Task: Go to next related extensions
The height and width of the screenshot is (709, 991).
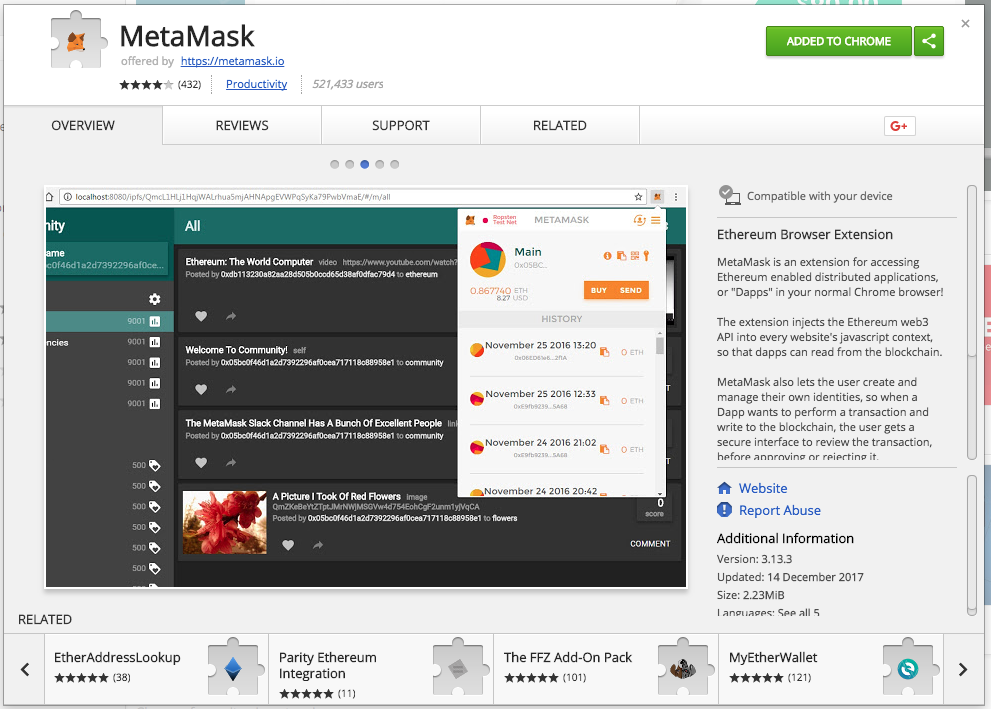Action: tap(963, 669)
